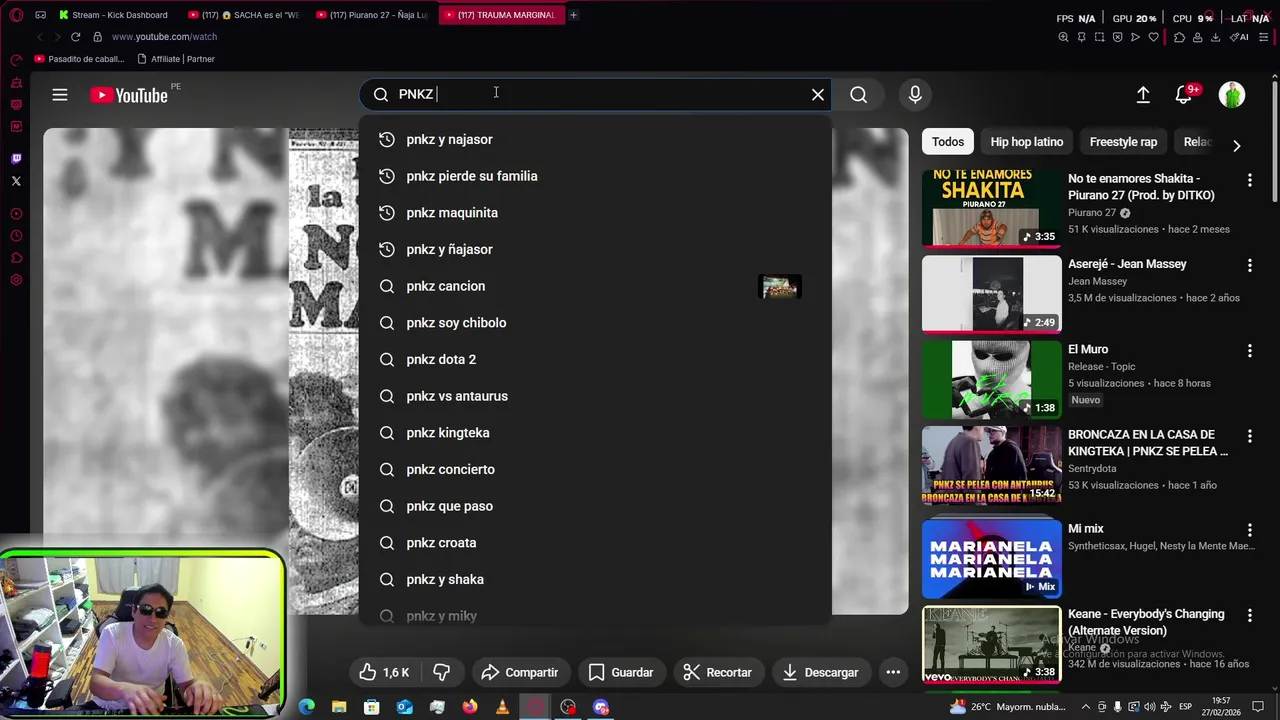Open Firefox from the taskbar
This screenshot has height=720, width=1280.
point(470,707)
